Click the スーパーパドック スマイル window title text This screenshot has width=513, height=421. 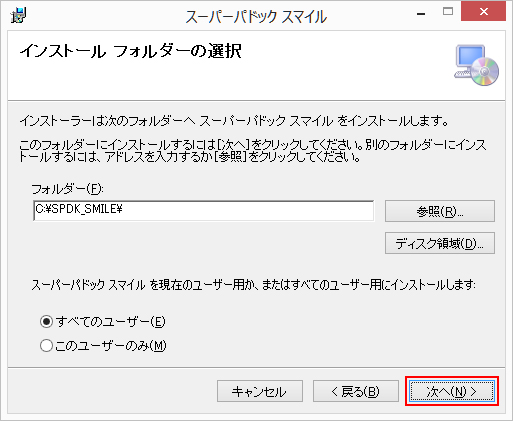pos(256,17)
